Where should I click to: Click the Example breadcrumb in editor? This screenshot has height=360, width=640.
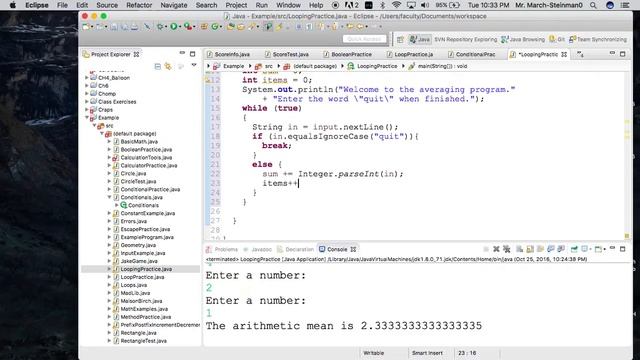[x=229, y=66]
